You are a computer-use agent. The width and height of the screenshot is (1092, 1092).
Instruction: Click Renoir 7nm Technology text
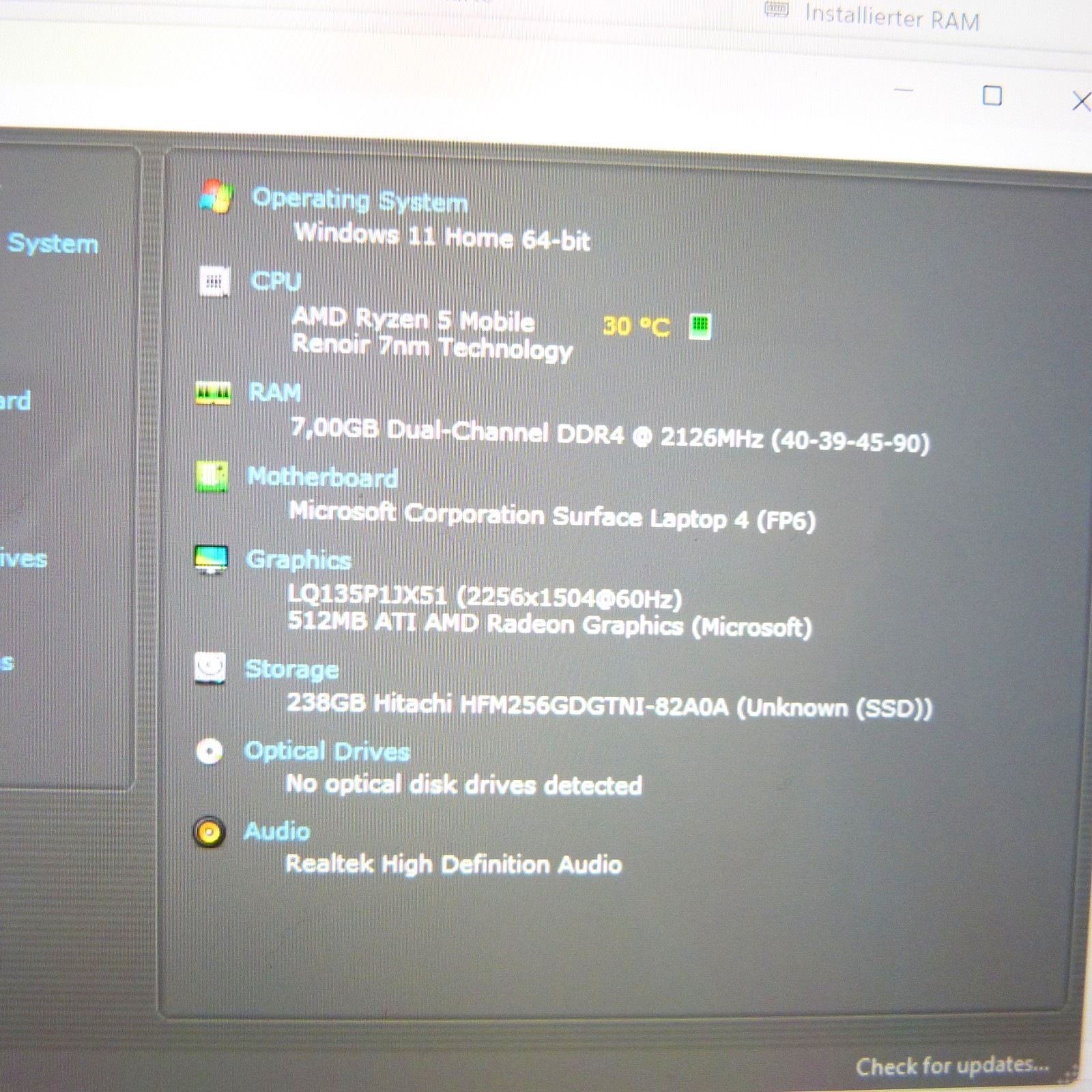[432, 347]
